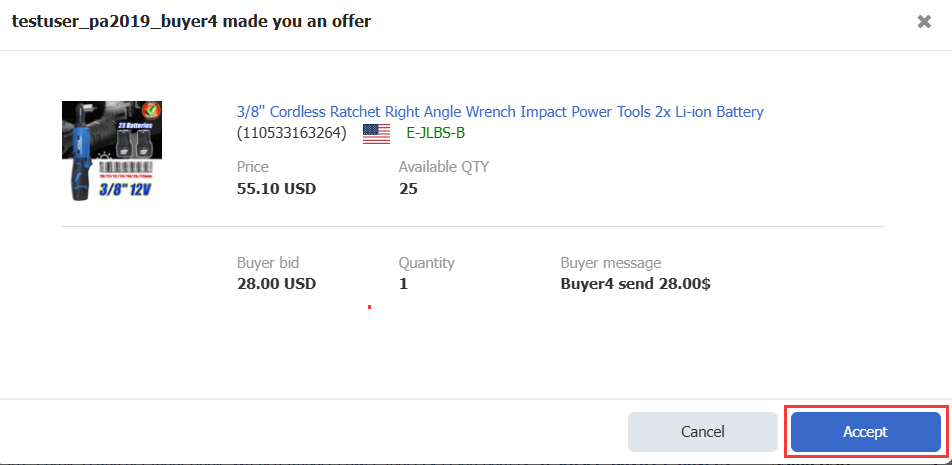Click the Available QTY label
The width and height of the screenshot is (952, 465).
coord(444,167)
